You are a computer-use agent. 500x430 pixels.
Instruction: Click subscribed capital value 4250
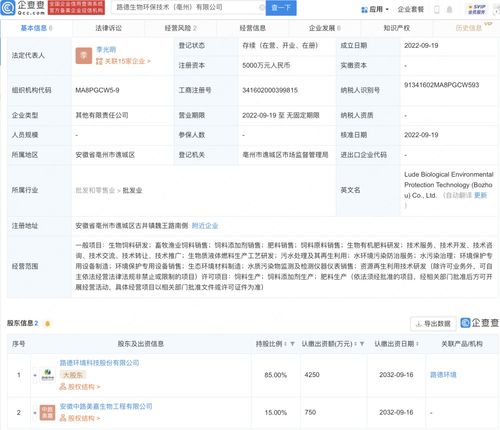[x=312, y=375]
